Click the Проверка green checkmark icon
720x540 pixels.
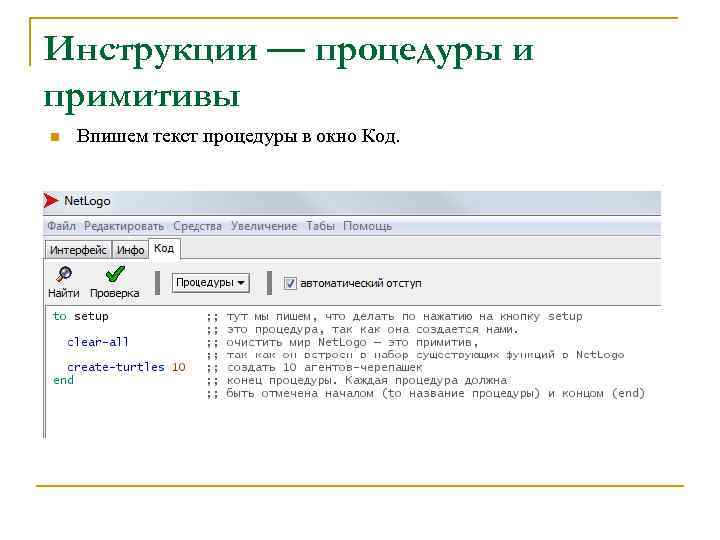pyautogui.click(x=115, y=274)
